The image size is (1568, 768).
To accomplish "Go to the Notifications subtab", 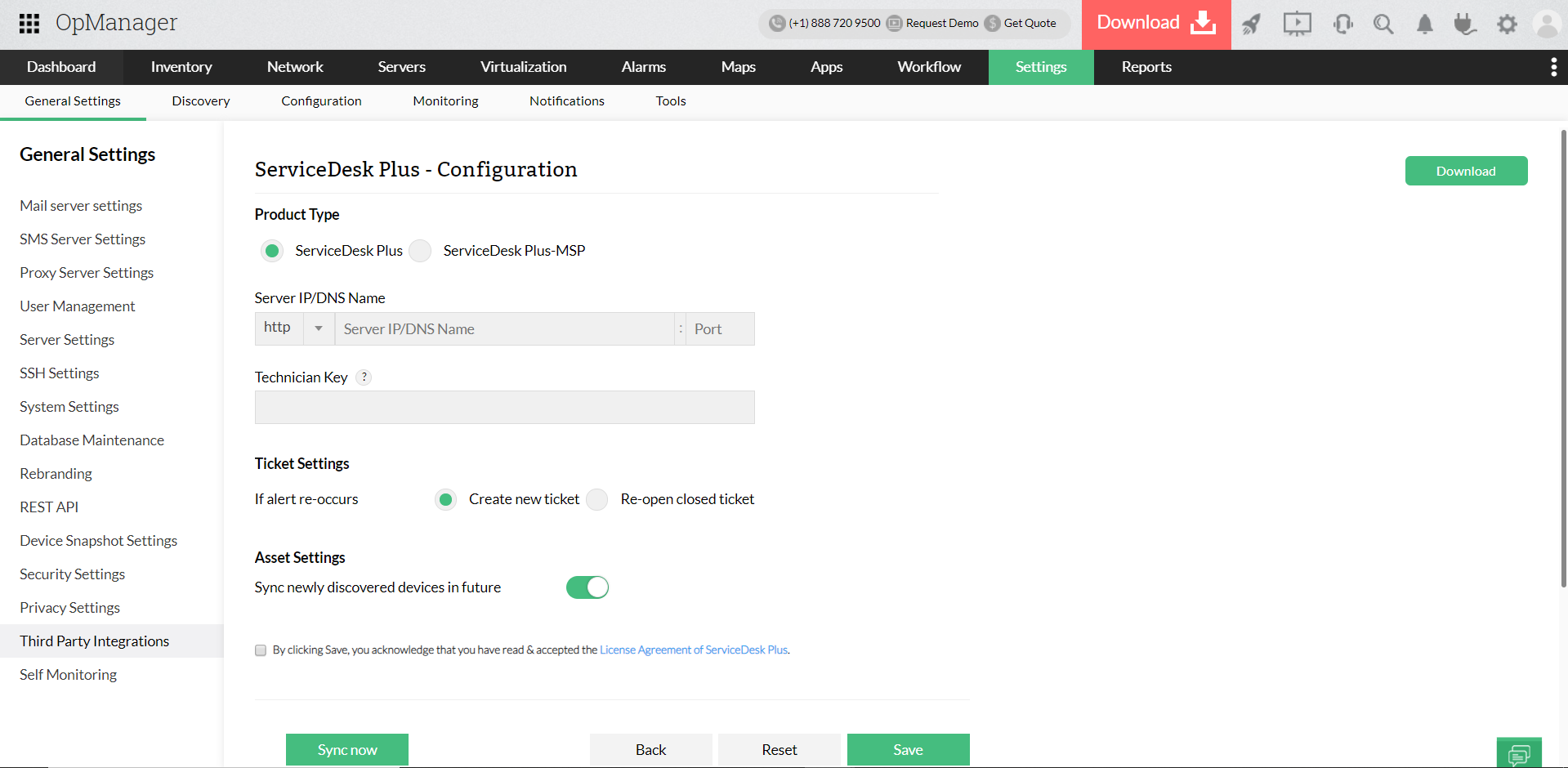I will (x=567, y=101).
